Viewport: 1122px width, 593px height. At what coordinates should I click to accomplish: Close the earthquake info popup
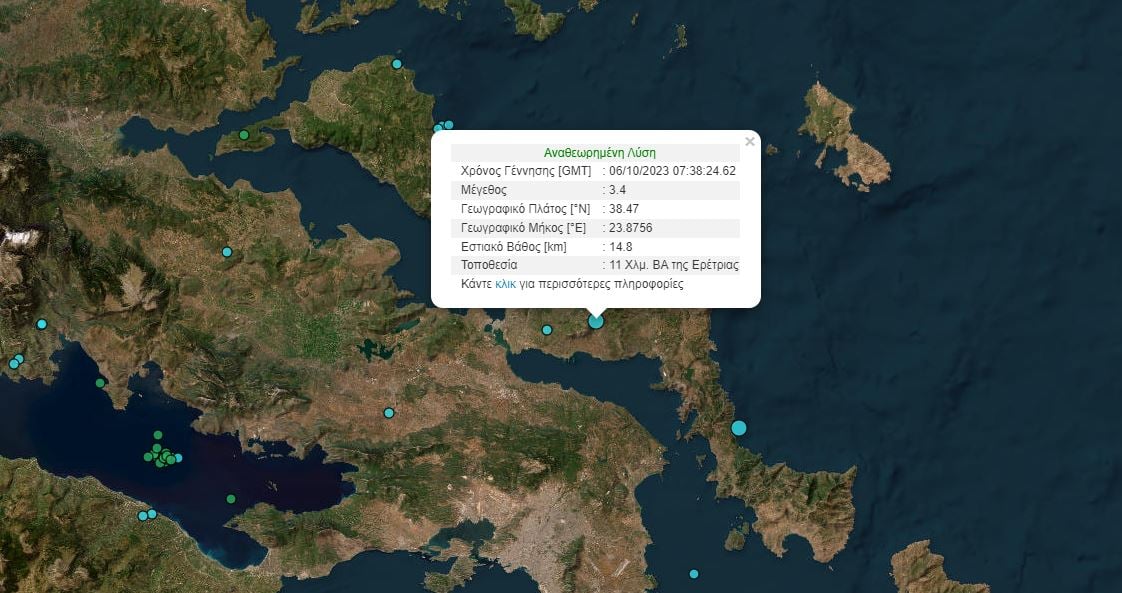point(750,141)
